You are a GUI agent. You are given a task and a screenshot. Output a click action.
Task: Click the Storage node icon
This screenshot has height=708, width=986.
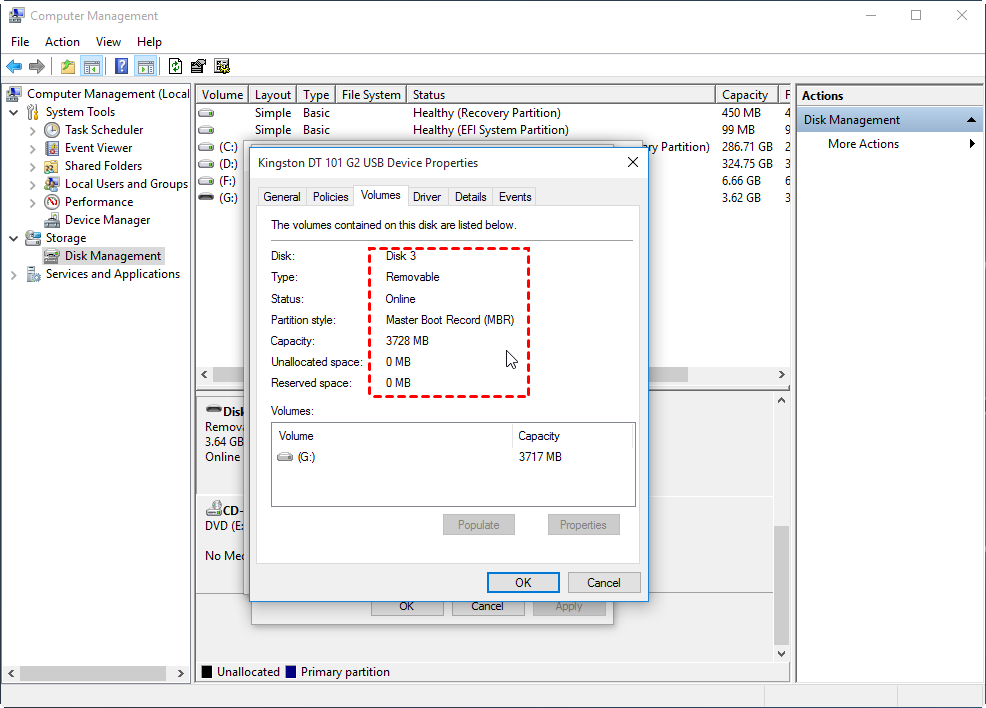point(33,238)
